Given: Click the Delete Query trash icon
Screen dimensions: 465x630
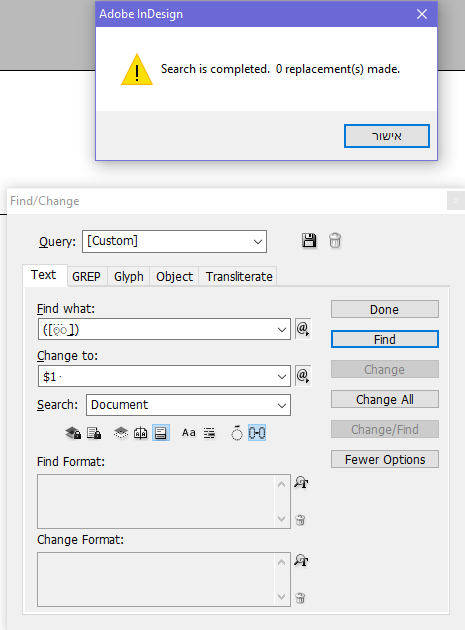Looking at the screenshot, I should [x=335, y=241].
